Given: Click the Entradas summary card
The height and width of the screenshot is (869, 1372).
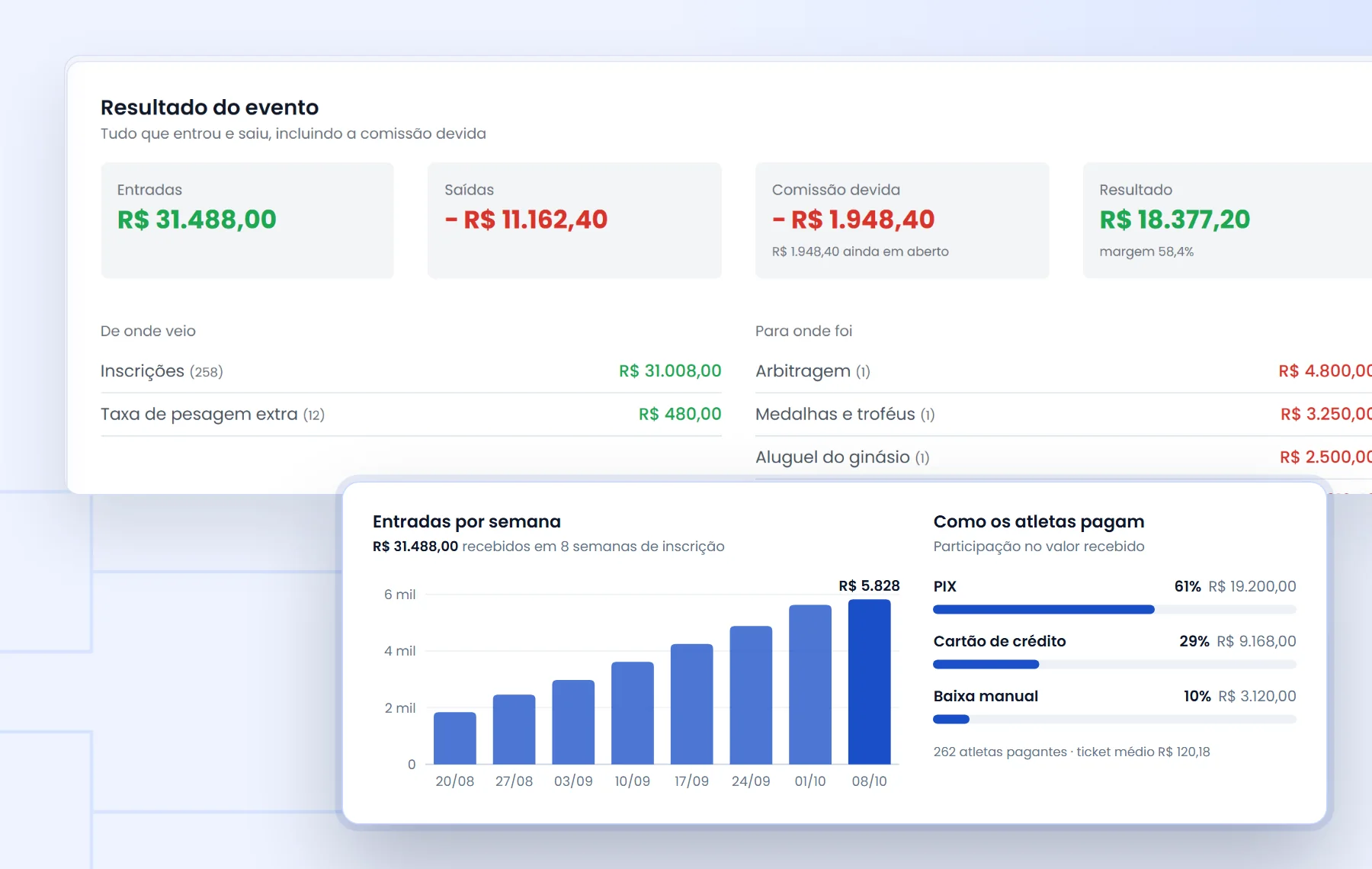Looking at the screenshot, I should click(248, 220).
